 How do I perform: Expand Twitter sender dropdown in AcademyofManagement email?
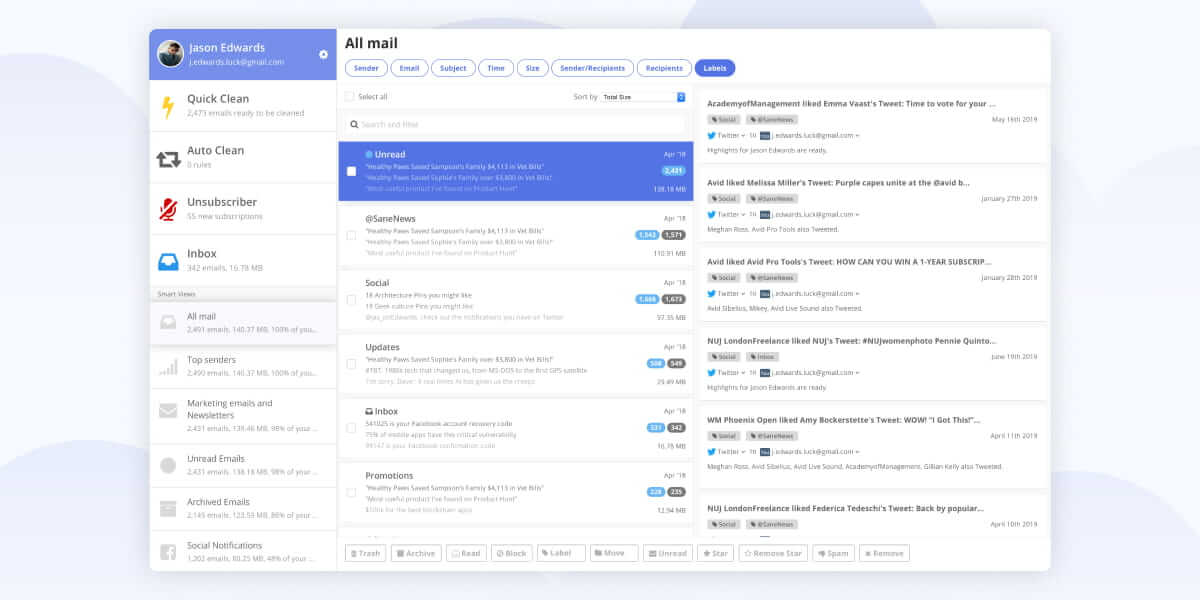pos(743,135)
